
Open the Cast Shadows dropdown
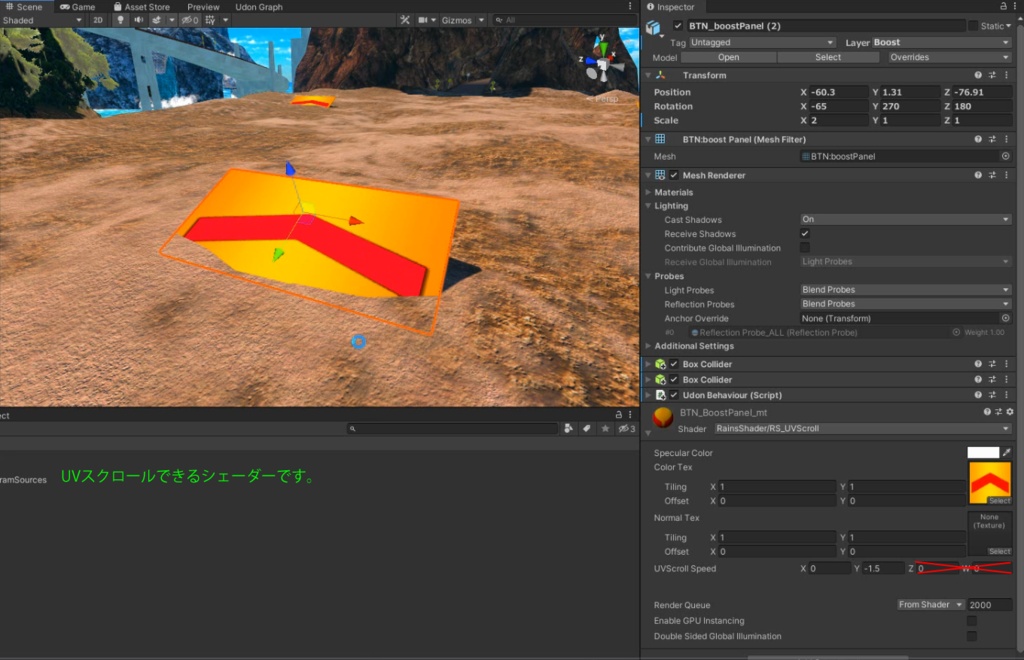coord(905,219)
